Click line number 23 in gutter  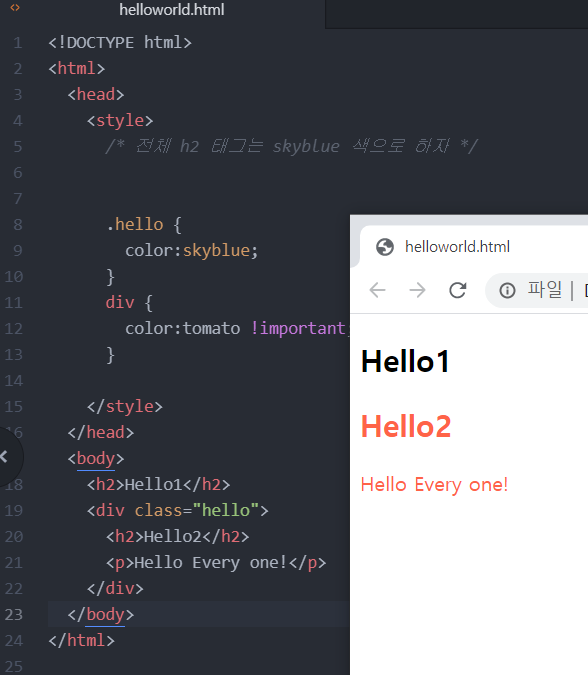(13, 615)
